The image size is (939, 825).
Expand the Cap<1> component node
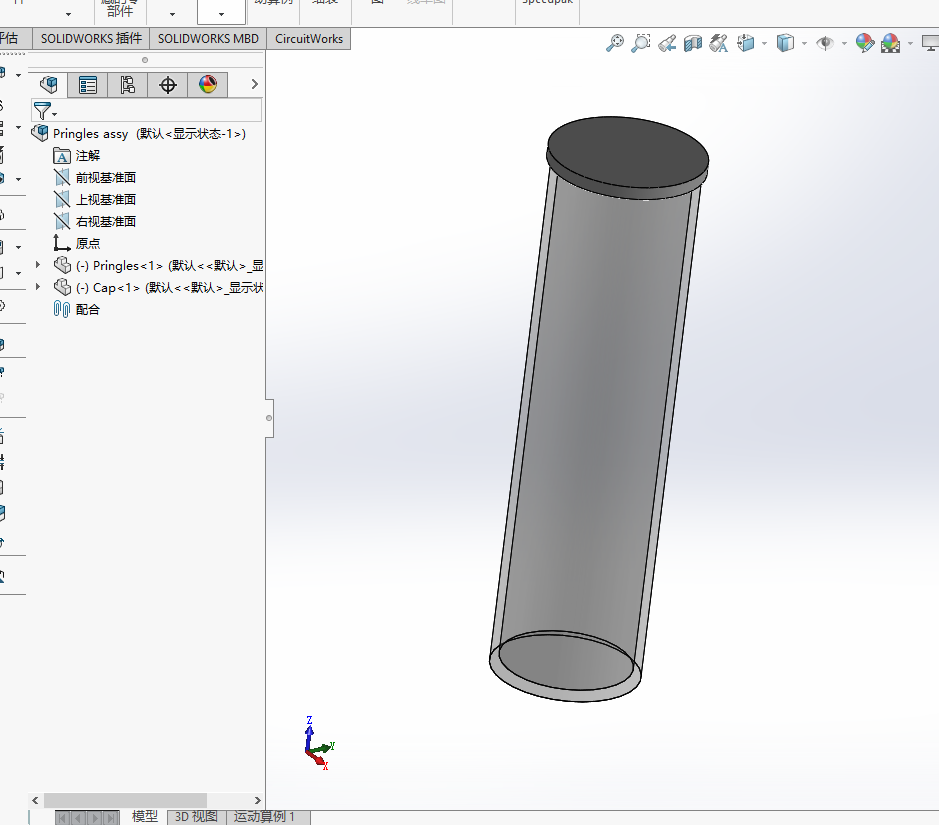coord(38,287)
